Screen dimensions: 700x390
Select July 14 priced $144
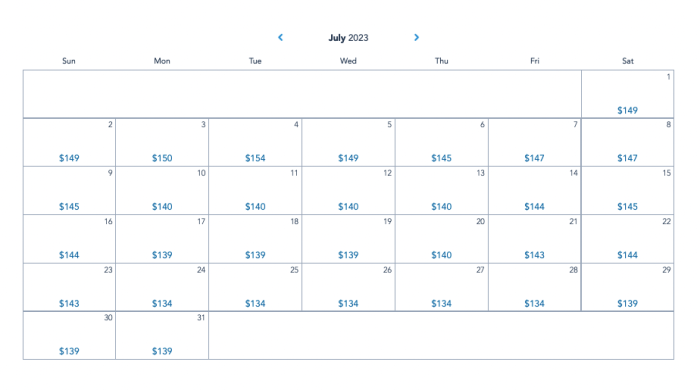535,191
